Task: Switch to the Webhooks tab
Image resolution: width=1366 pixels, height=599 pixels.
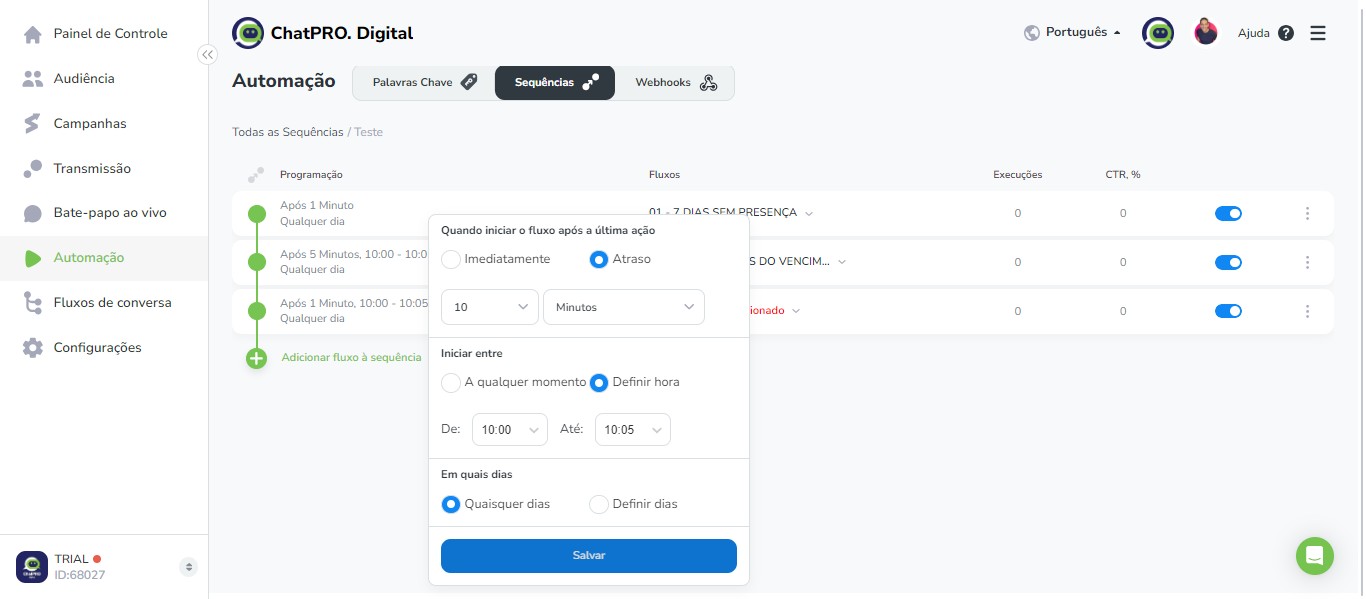Action: 675,83
